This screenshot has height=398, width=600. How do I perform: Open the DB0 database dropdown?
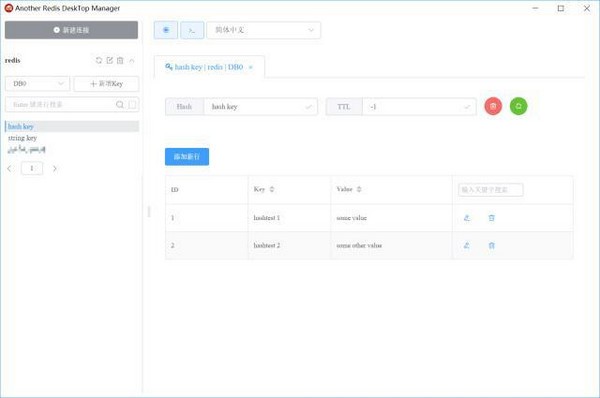[38, 83]
